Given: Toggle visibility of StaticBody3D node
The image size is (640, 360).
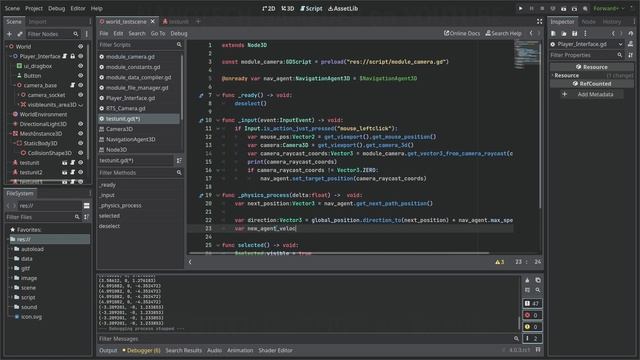Looking at the screenshot, I should tap(80, 143).
